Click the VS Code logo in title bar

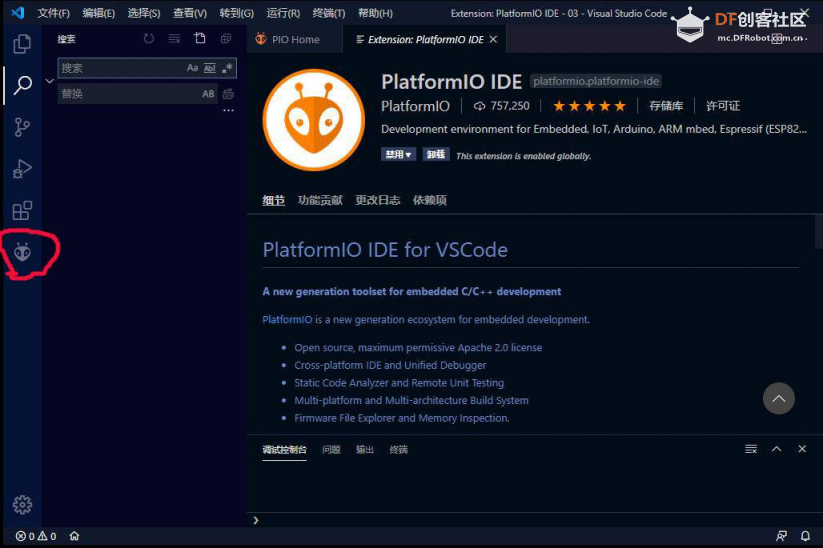[x=18, y=13]
